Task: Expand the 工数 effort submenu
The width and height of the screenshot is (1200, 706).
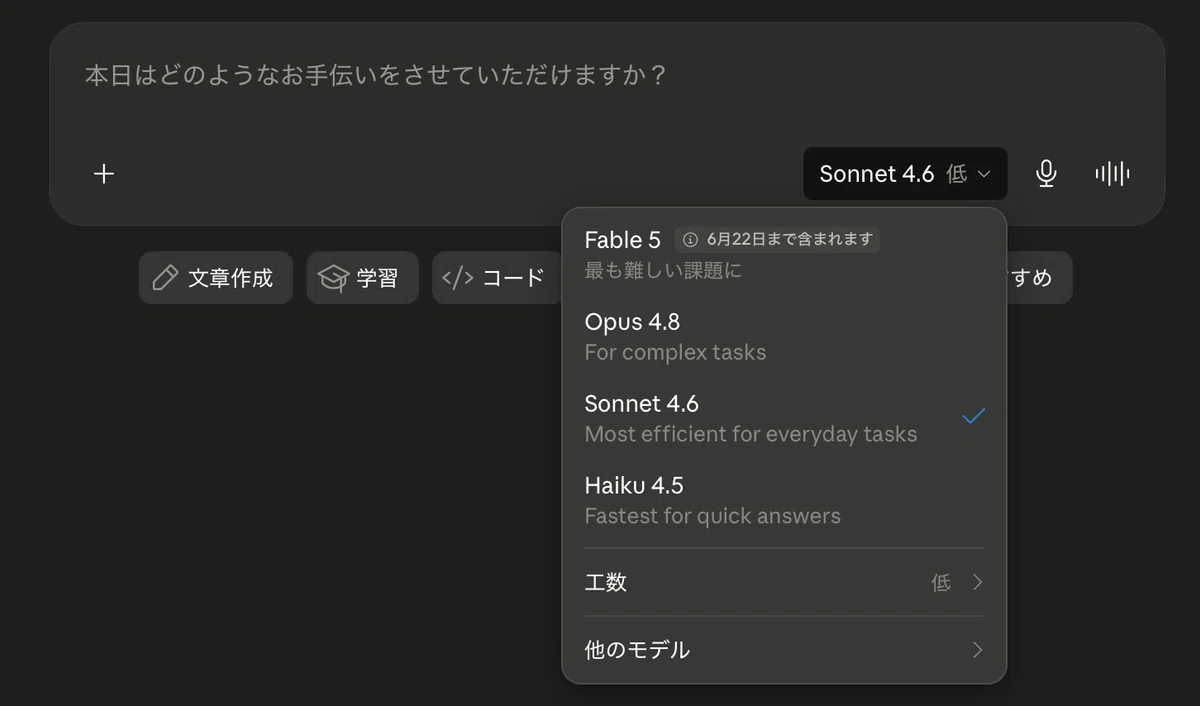Action: coord(784,582)
